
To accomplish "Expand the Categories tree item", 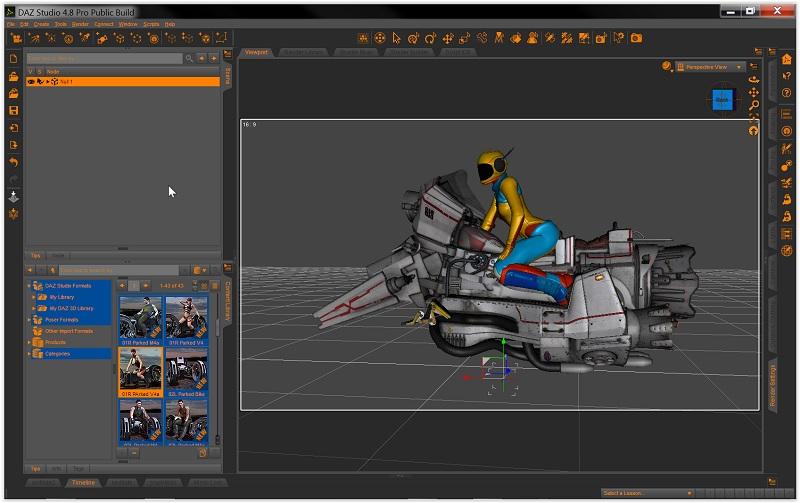I will (x=29, y=353).
